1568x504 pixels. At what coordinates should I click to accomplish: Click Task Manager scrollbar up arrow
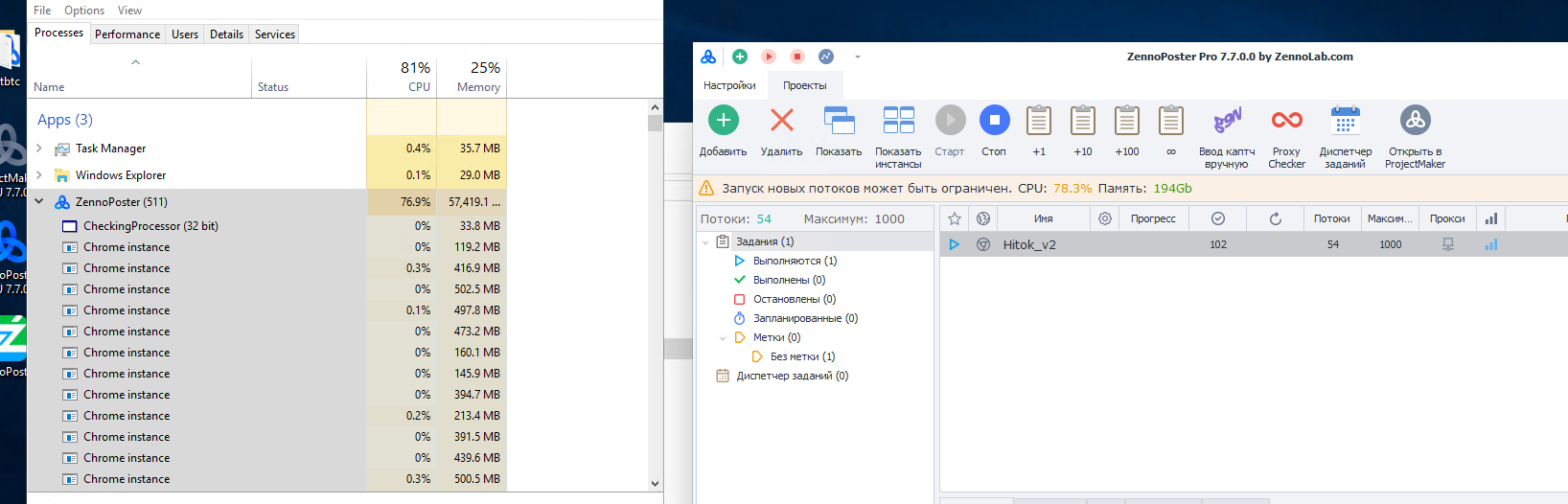[656, 107]
